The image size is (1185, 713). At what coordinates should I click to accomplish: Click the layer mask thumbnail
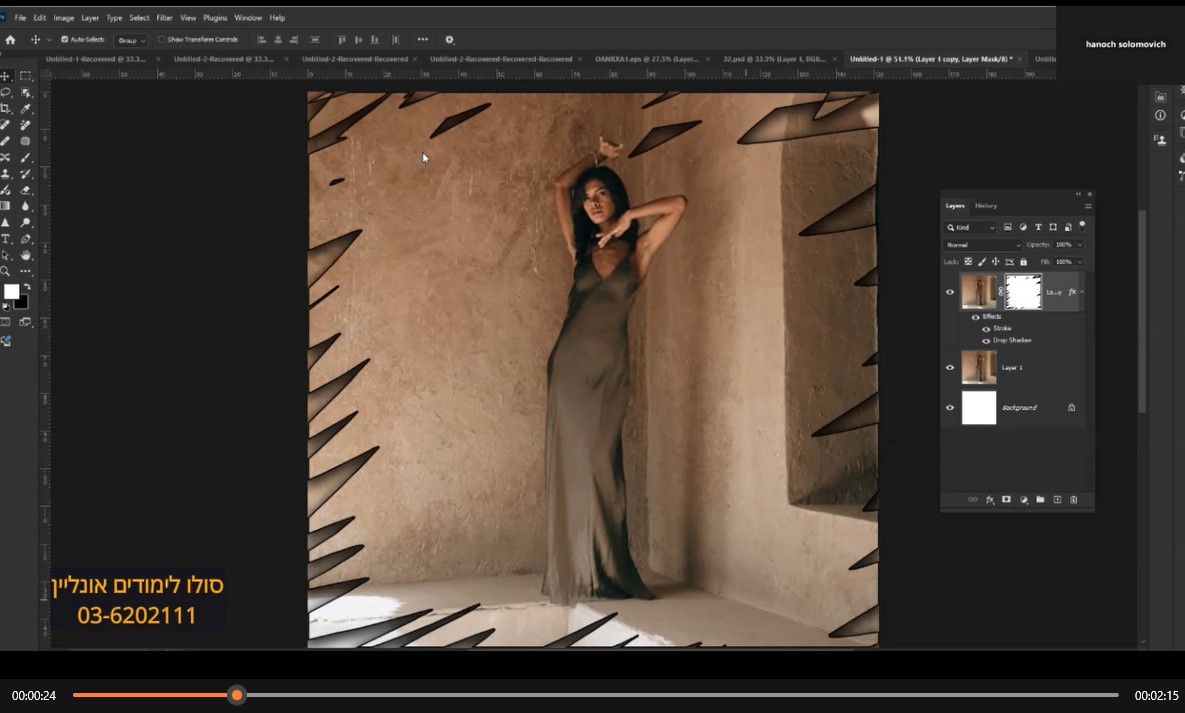coord(1023,292)
